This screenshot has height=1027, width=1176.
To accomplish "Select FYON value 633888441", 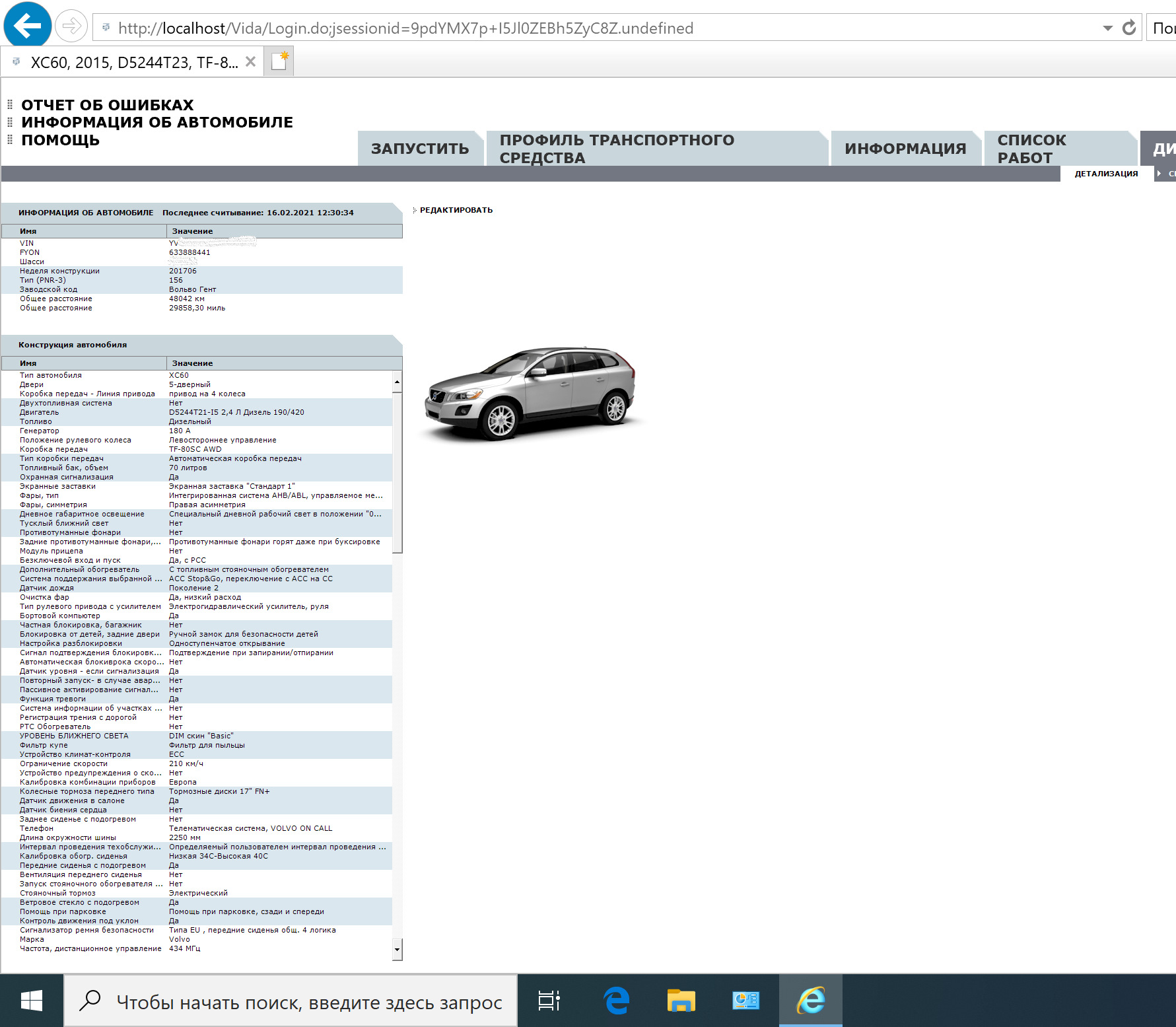I will (x=190, y=252).
